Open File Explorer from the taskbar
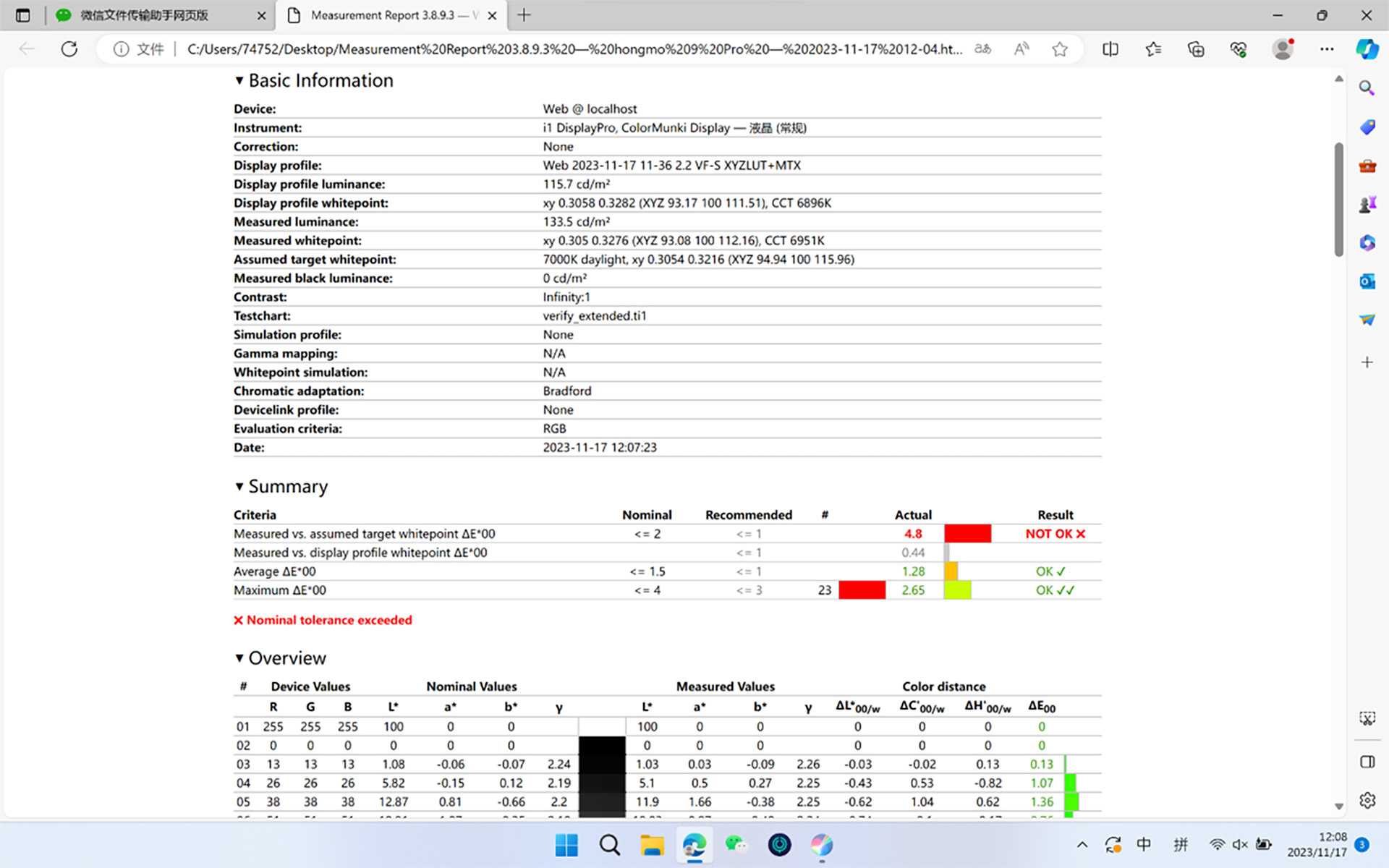The height and width of the screenshot is (868, 1389). coord(652,844)
